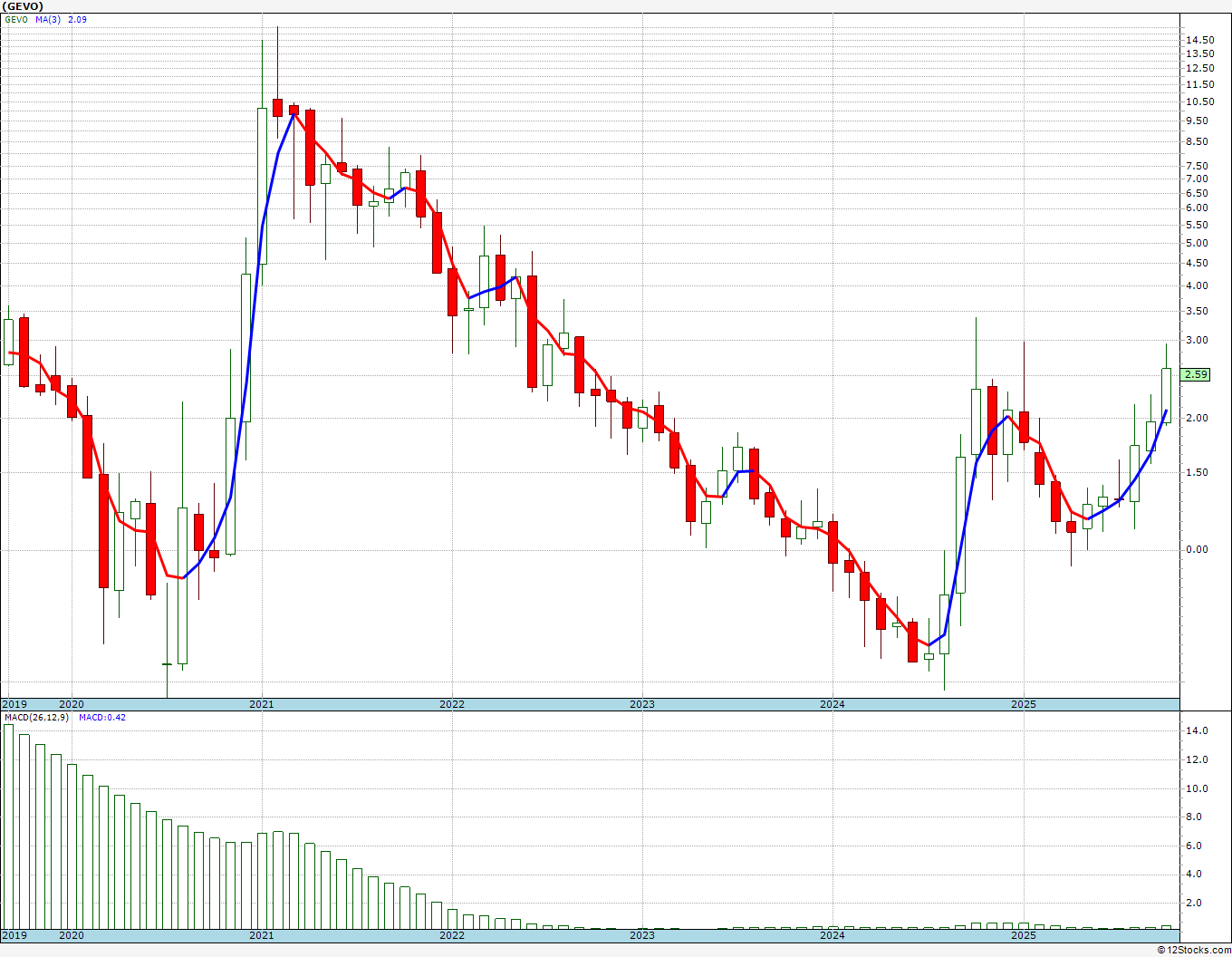Select 2024 on the price chart time axis

[x=833, y=704]
